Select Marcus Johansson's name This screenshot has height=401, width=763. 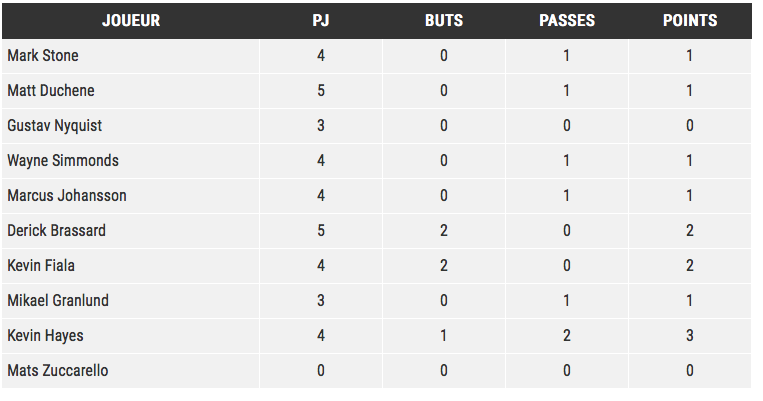67,196
